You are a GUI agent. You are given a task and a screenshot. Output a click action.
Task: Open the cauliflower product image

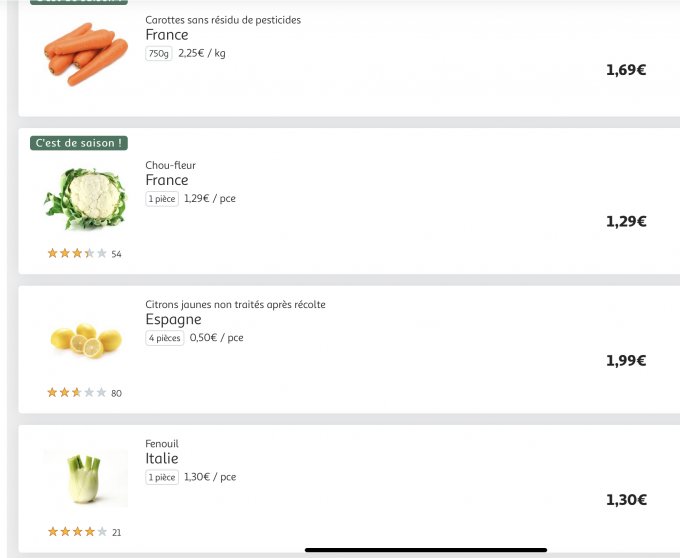(85, 198)
